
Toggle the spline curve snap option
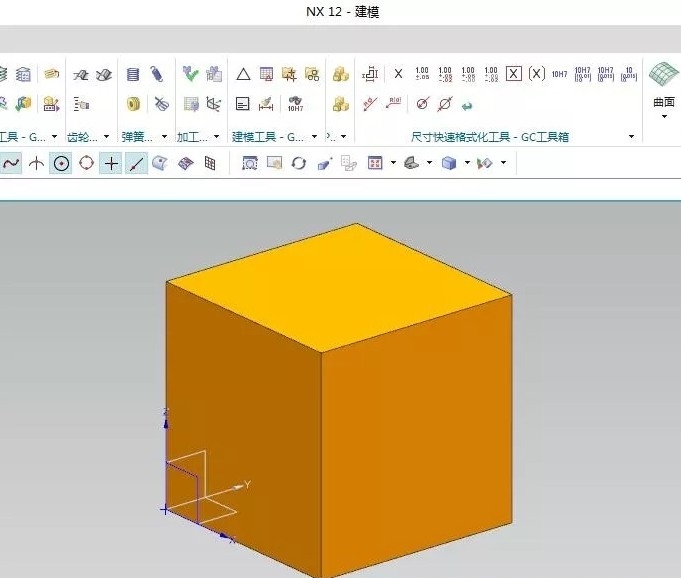(11, 163)
